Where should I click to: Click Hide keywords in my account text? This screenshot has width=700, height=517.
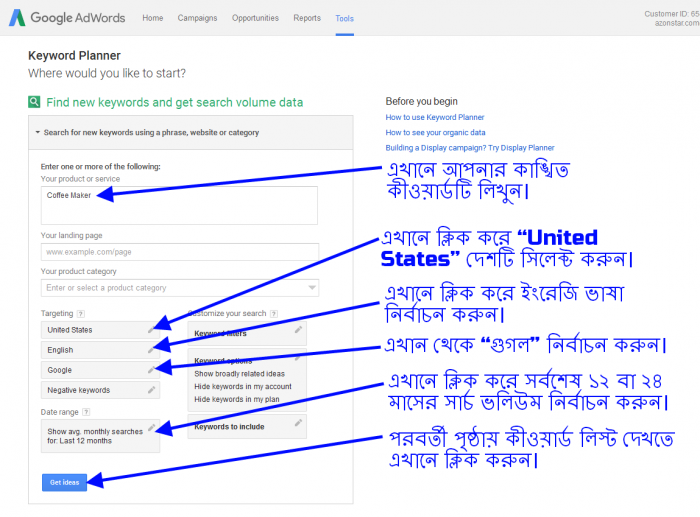243,386
